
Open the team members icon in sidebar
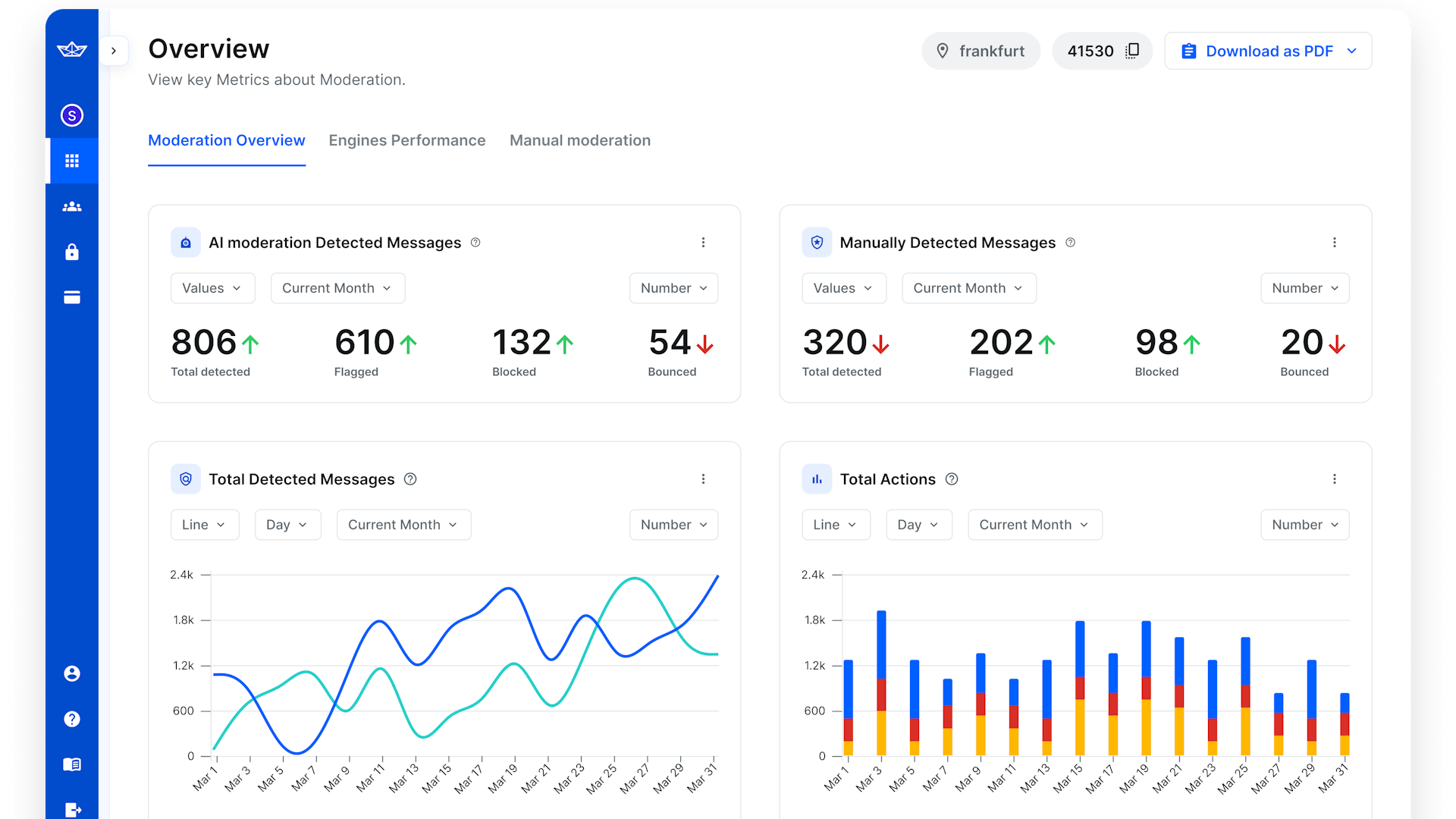(x=71, y=206)
